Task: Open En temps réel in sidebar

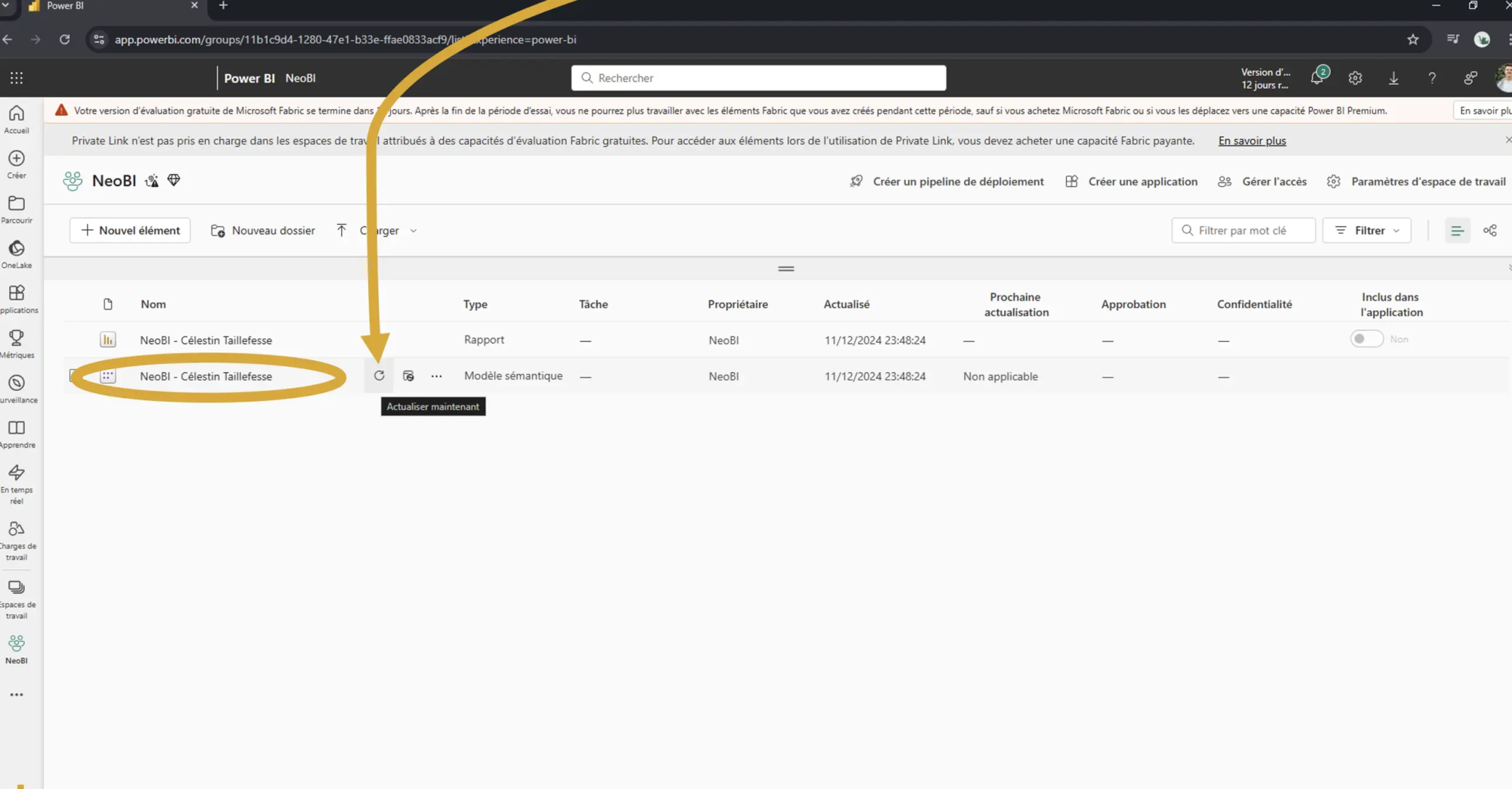Action: point(17,484)
